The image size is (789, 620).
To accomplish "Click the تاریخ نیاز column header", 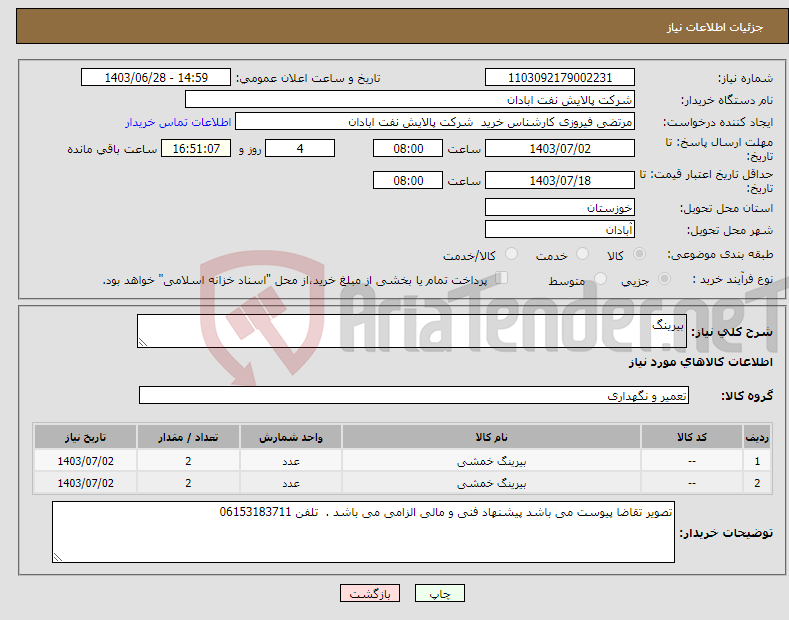I will point(86,437).
